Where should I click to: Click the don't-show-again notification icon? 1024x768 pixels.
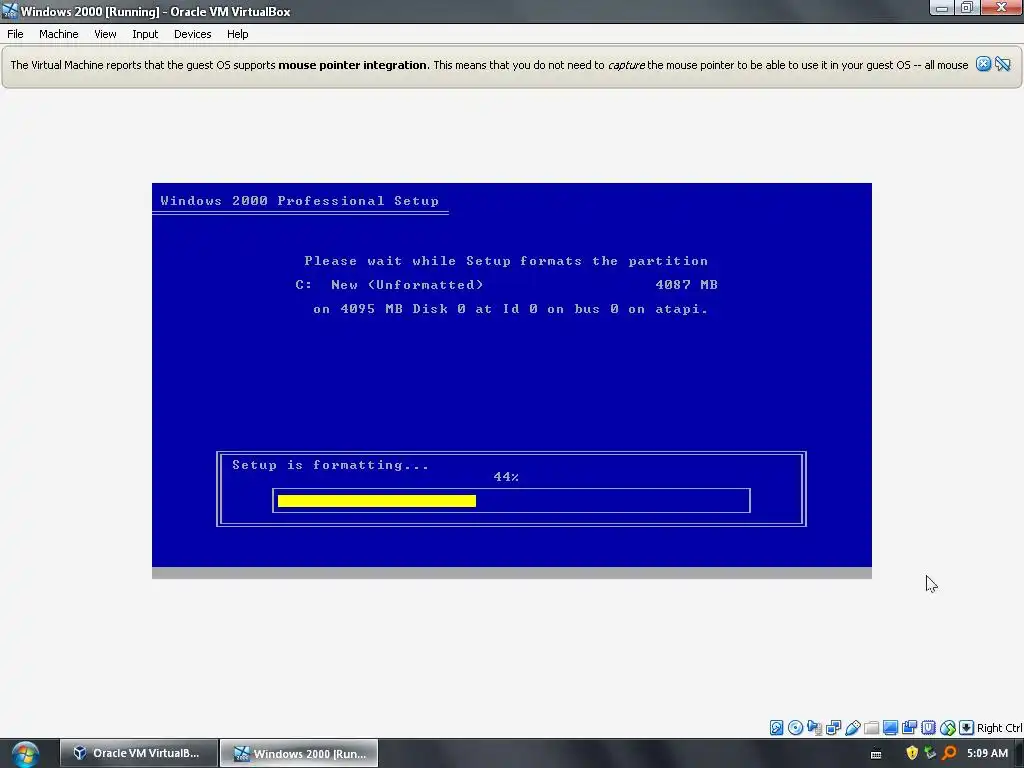(x=1003, y=64)
